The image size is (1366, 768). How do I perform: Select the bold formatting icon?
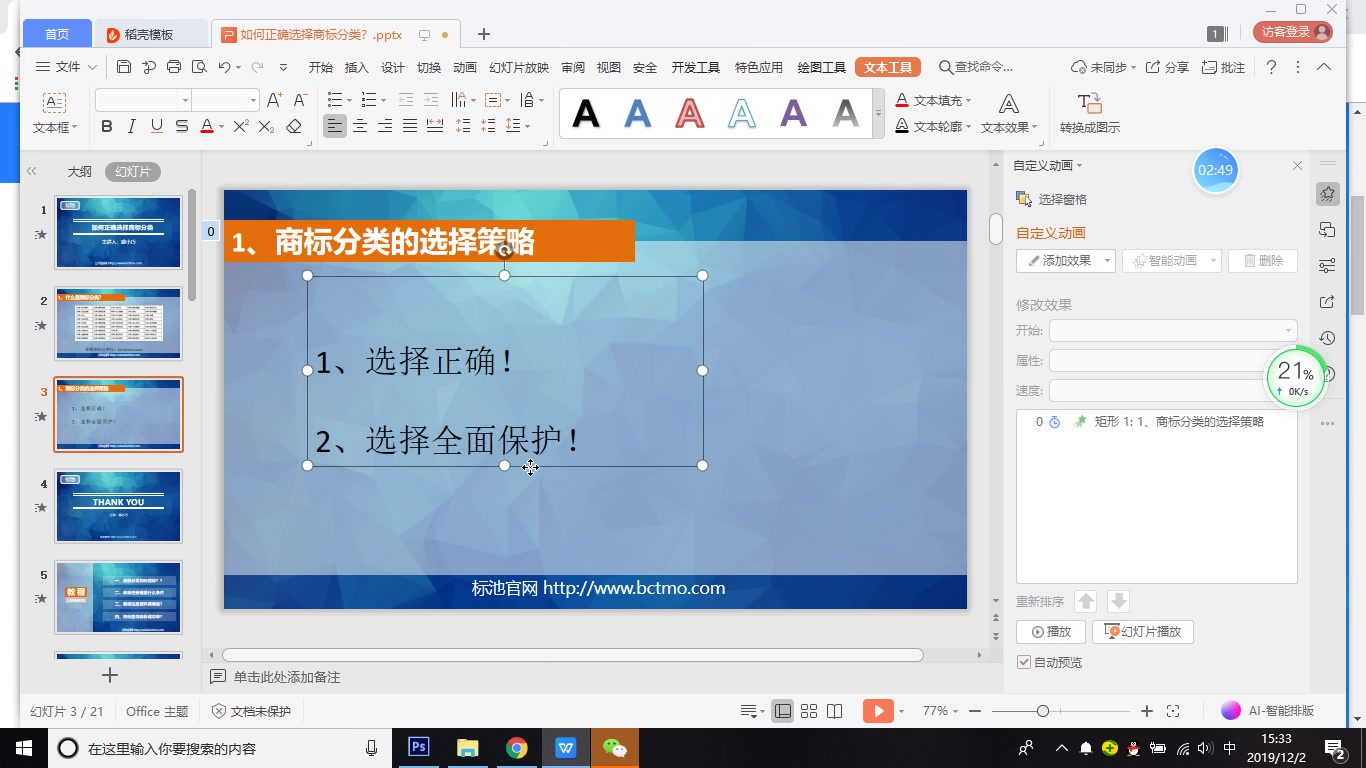(107, 127)
